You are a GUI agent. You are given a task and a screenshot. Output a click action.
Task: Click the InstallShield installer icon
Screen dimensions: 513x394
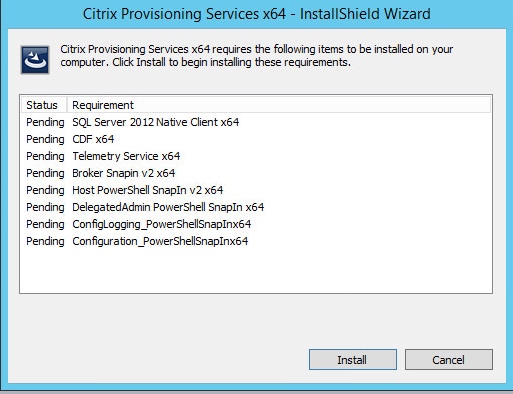pos(35,60)
